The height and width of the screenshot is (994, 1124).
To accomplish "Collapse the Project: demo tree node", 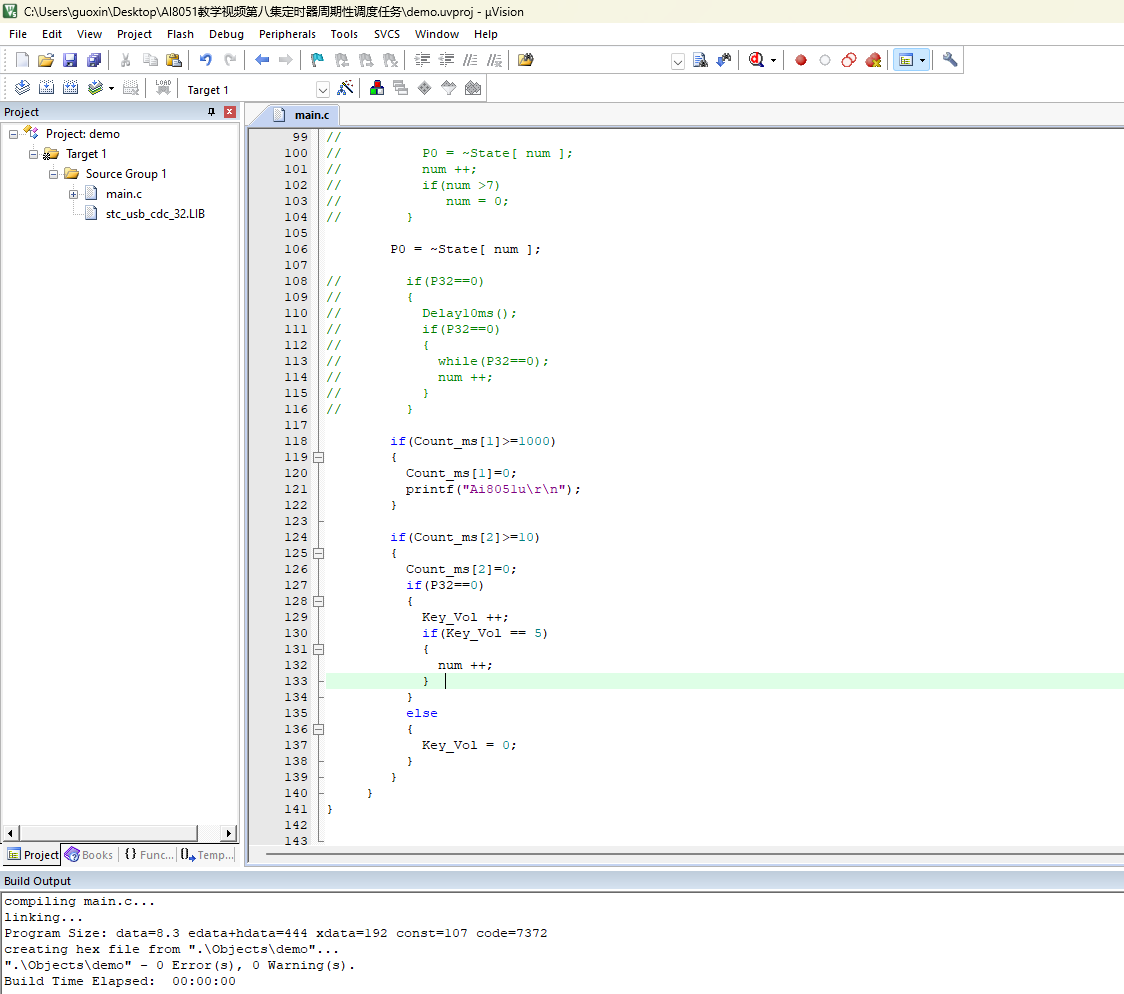I will [13, 134].
